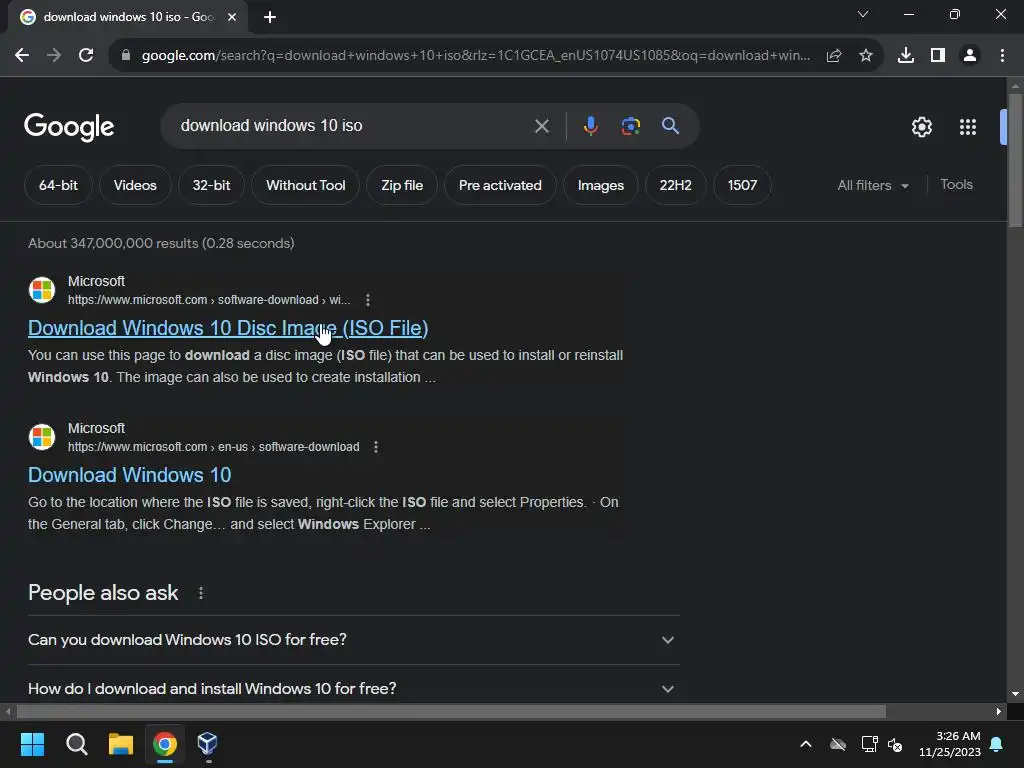Select the 1507 filter chip
1024x768 pixels.
click(743, 185)
